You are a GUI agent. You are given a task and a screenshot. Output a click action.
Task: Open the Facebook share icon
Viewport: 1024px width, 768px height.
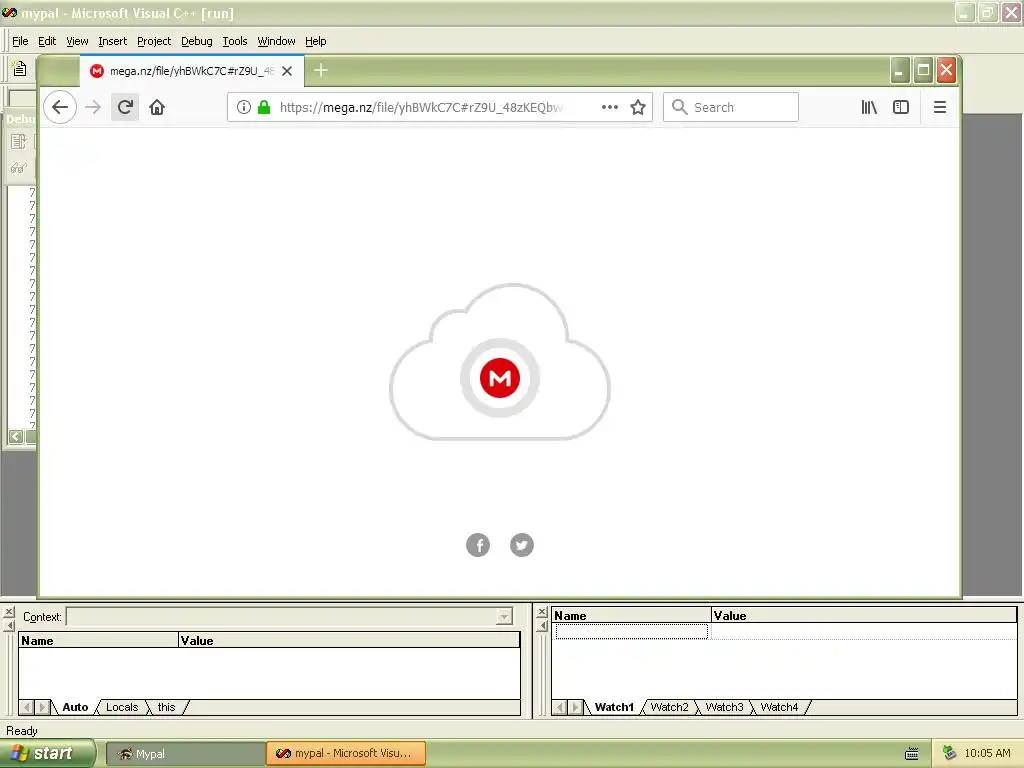[x=478, y=545]
